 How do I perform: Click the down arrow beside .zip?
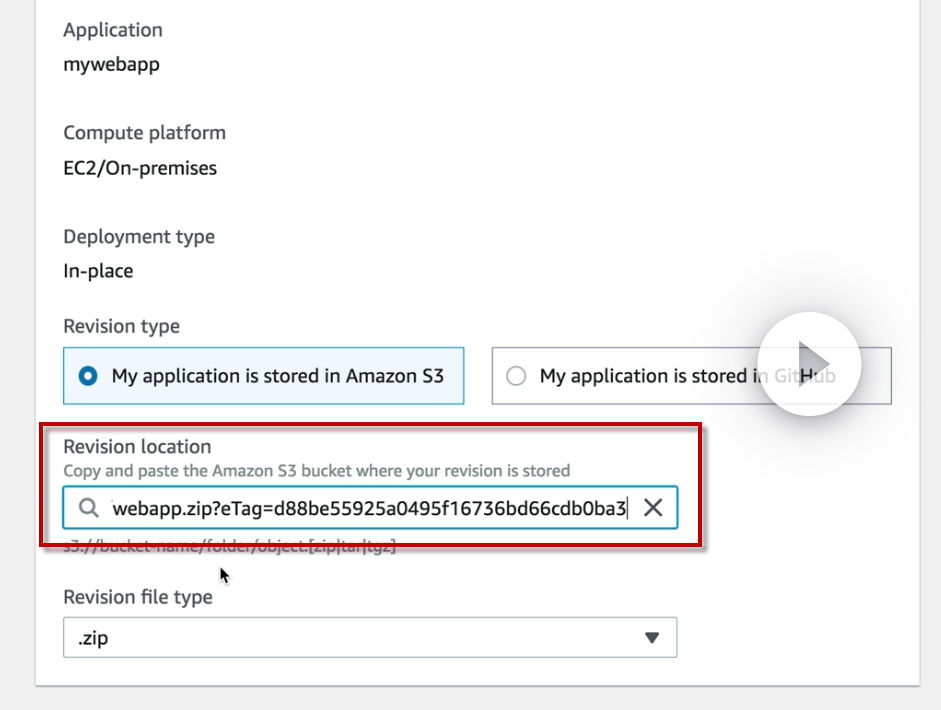tap(652, 637)
